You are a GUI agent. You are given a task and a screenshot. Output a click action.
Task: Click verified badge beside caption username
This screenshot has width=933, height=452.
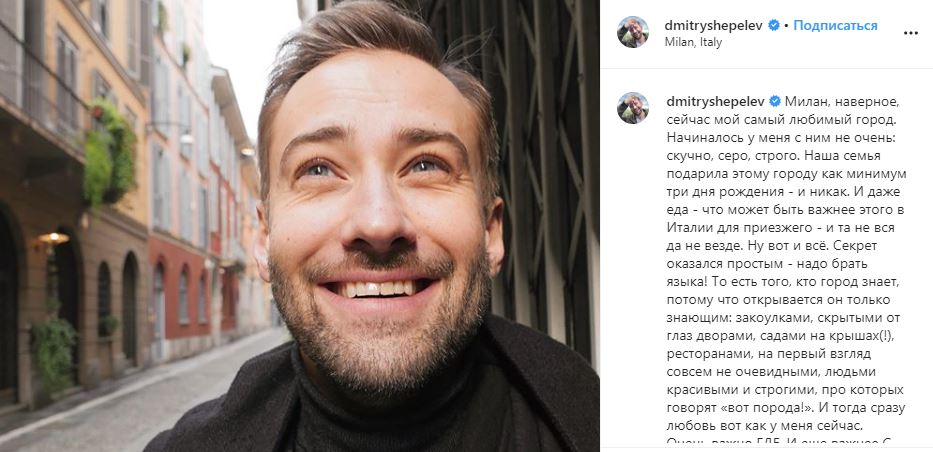pos(775,101)
